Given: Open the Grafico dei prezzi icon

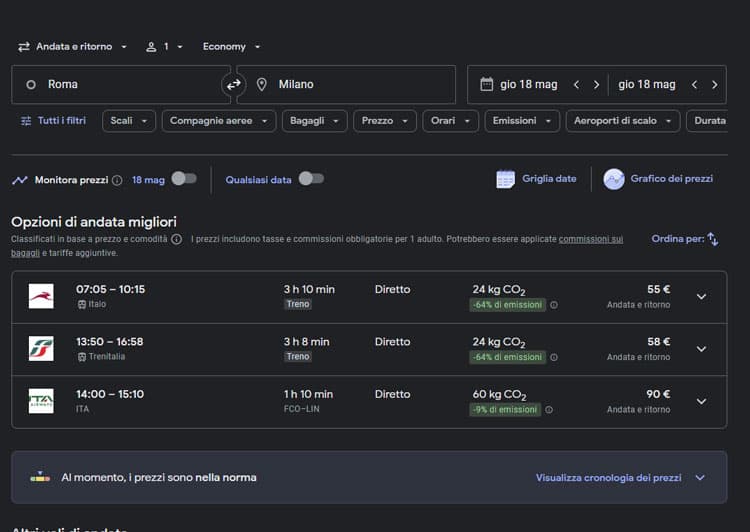Looking at the screenshot, I should click(x=614, y=179).
